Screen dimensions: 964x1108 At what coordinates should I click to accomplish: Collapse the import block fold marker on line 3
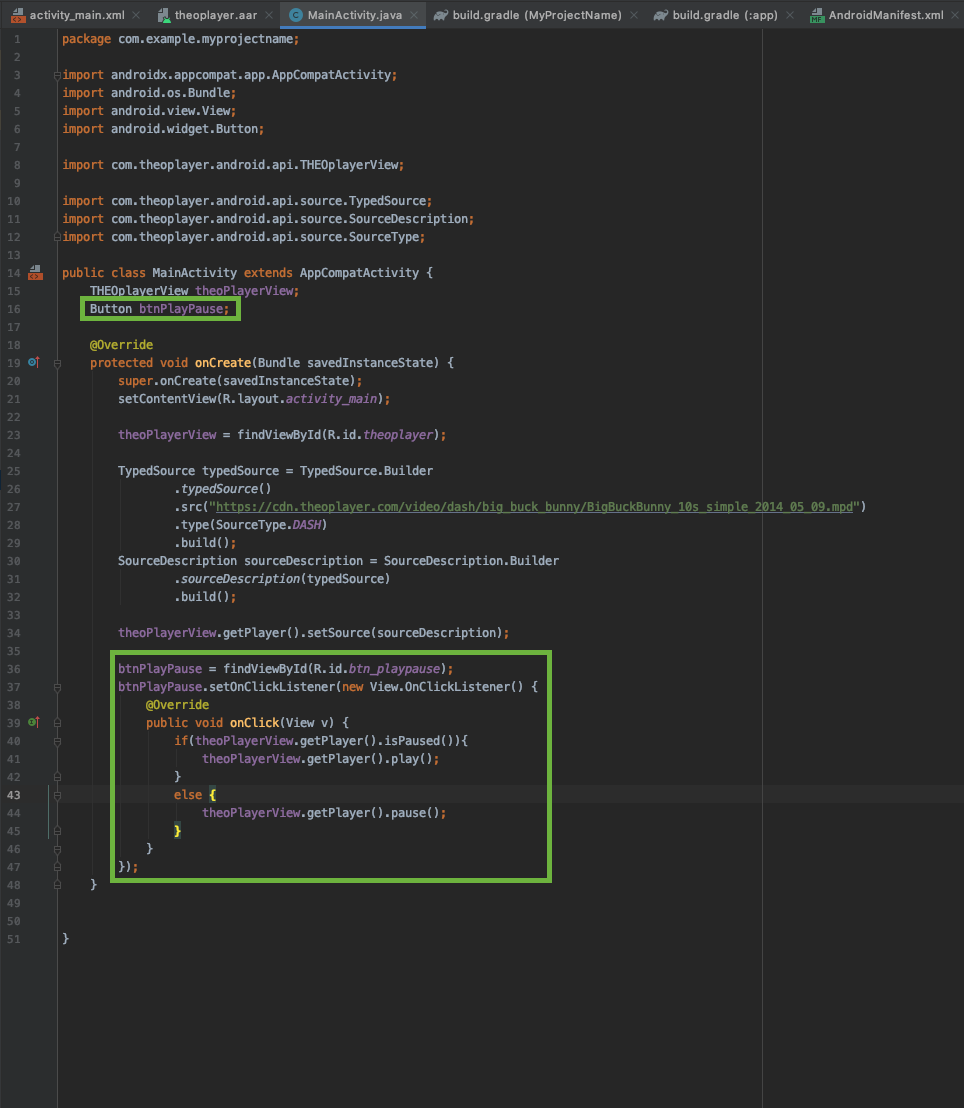57,75
